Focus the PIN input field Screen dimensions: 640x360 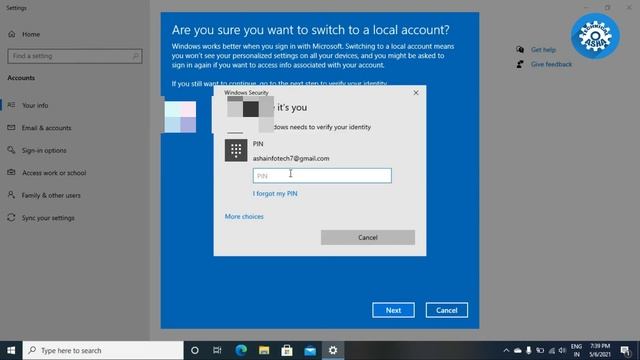322,176
